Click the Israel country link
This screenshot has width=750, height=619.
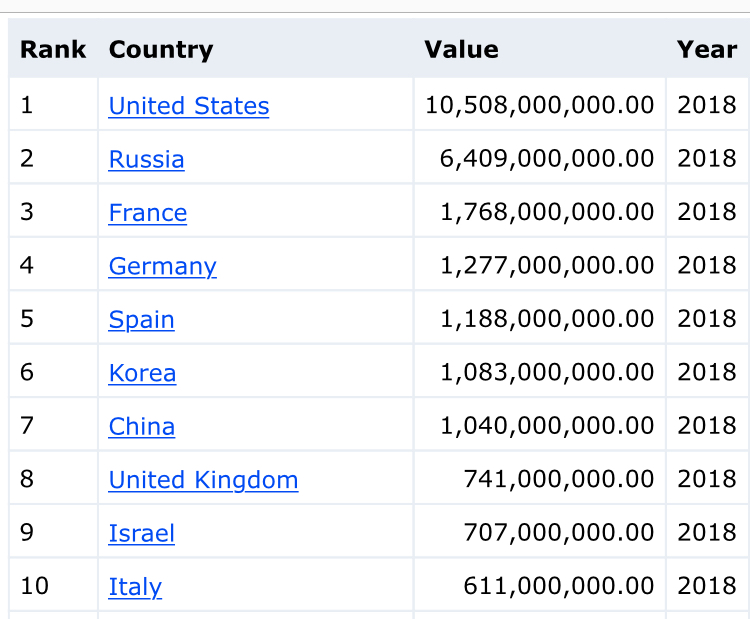point(142,534)
